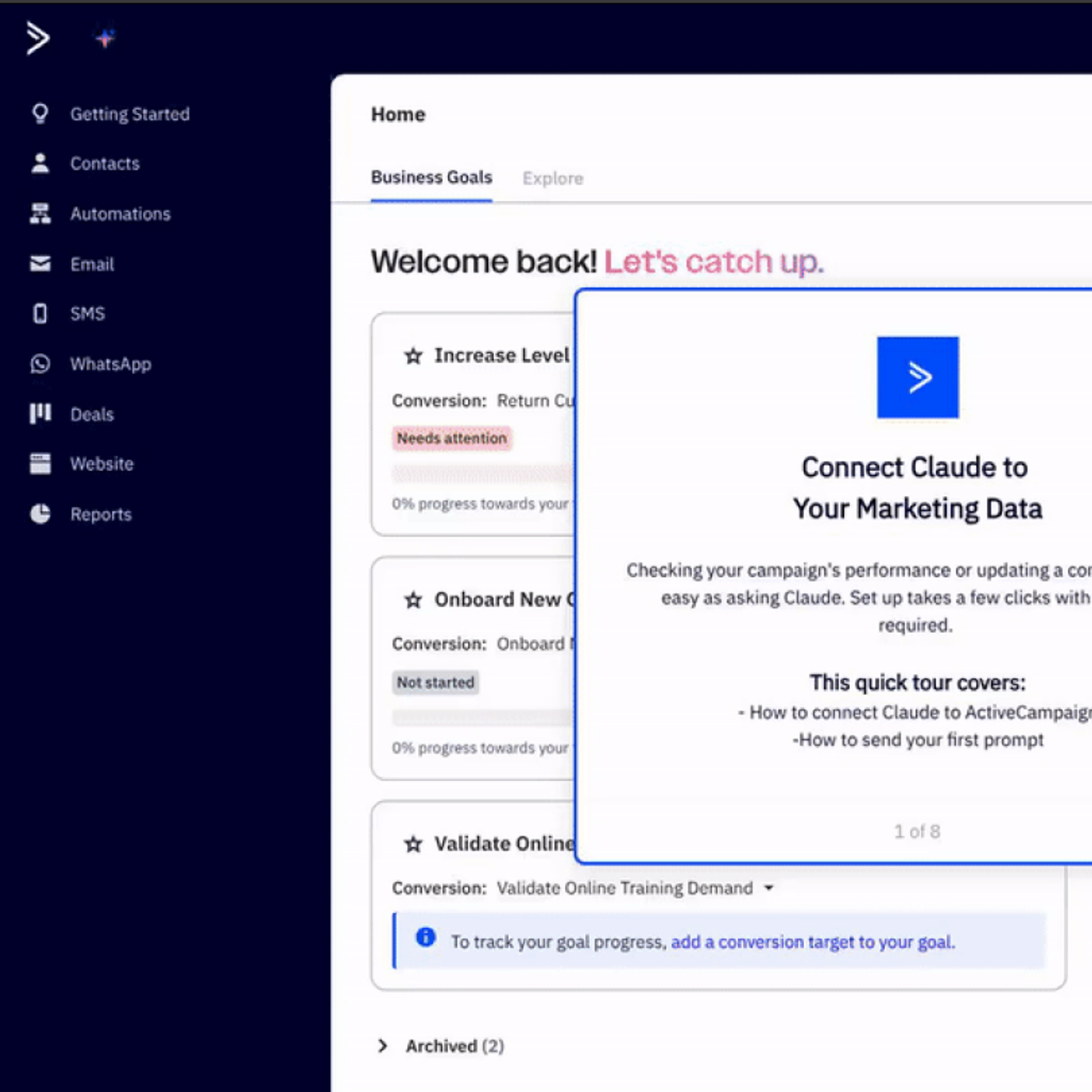Open the Website menu item
The image size is (1092, 1092).
point(101,464)
